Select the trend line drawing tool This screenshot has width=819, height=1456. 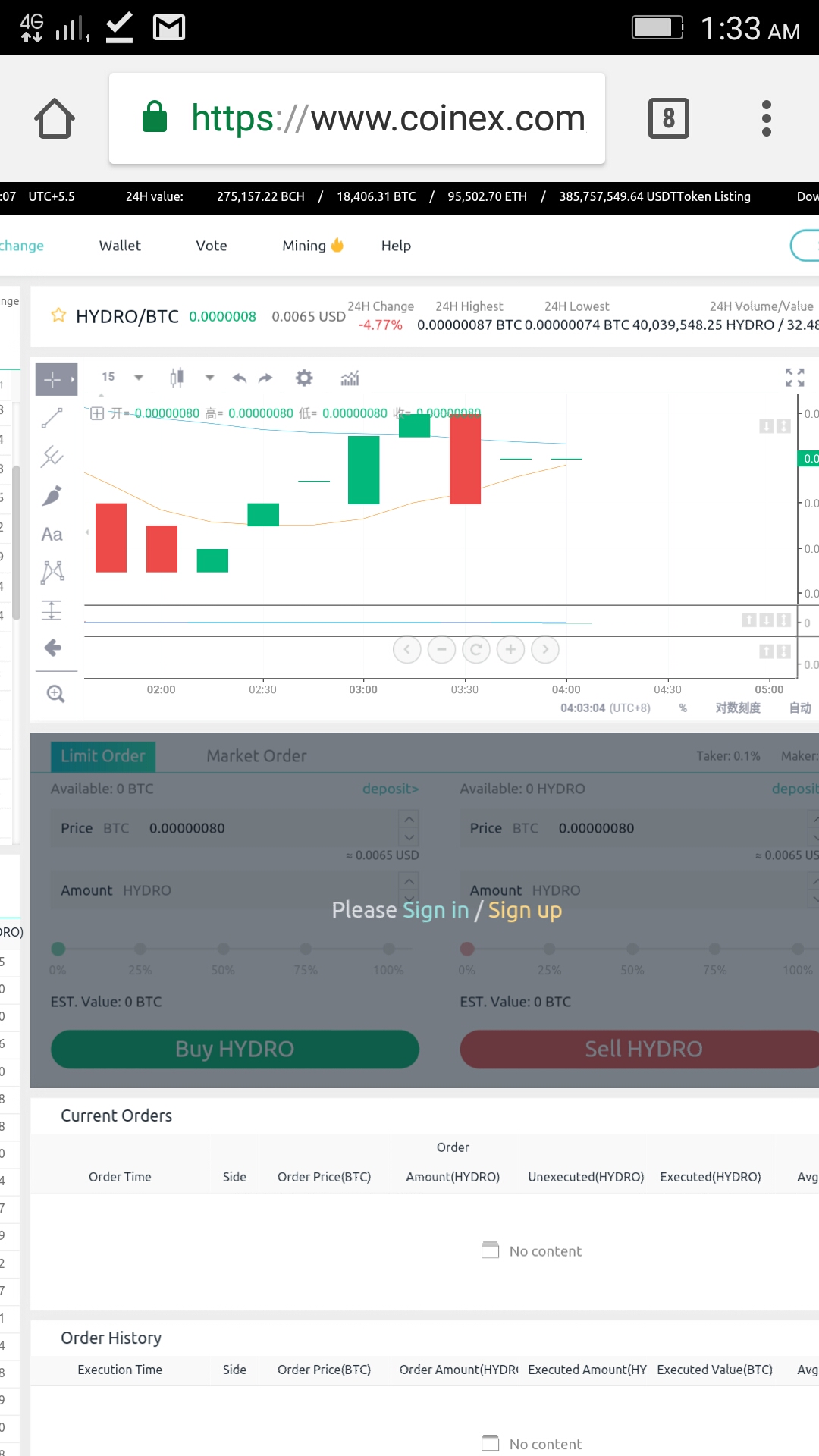click(x=52, y=418)
